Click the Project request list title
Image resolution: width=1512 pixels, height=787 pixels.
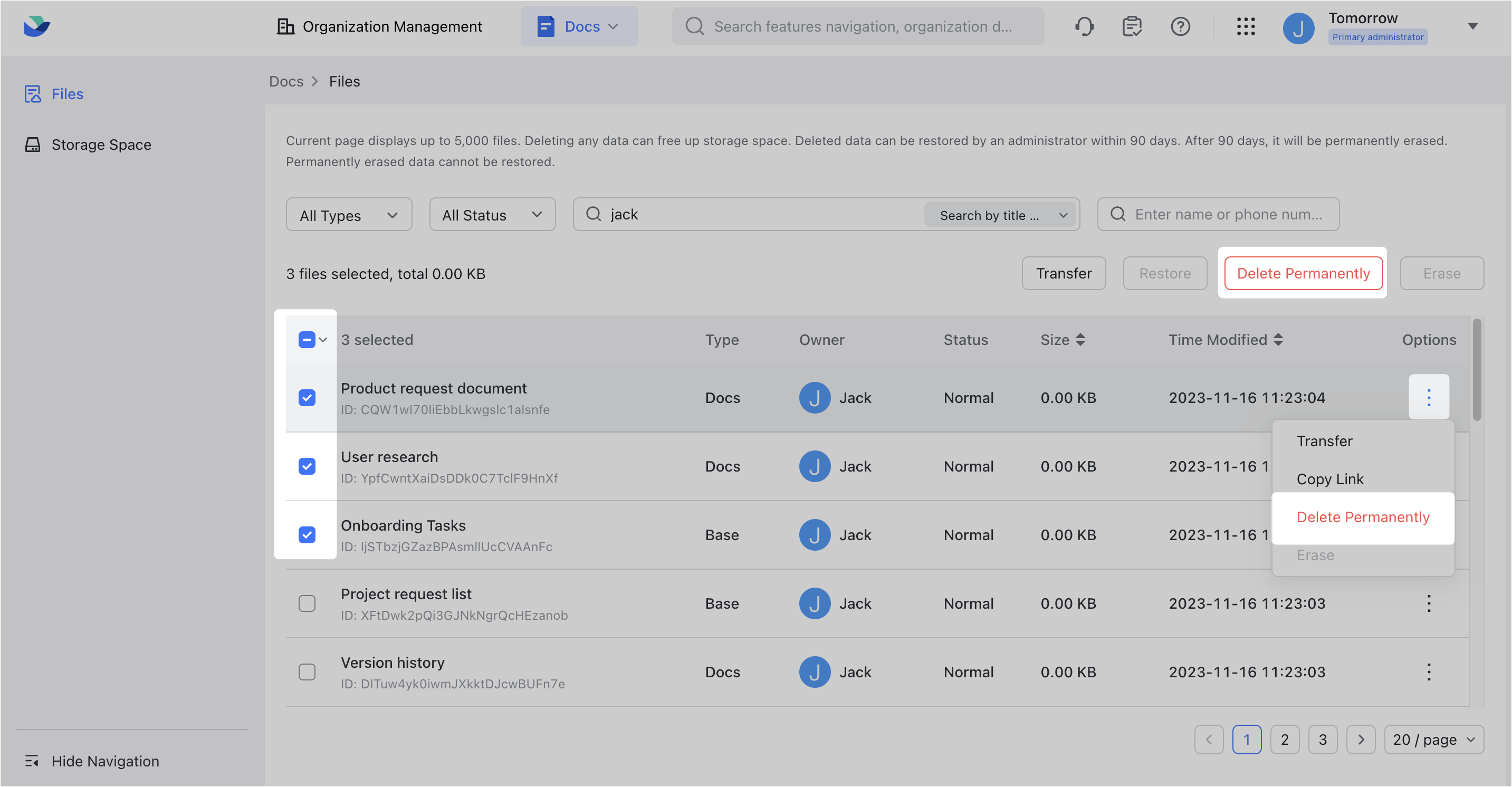(406, 594)
